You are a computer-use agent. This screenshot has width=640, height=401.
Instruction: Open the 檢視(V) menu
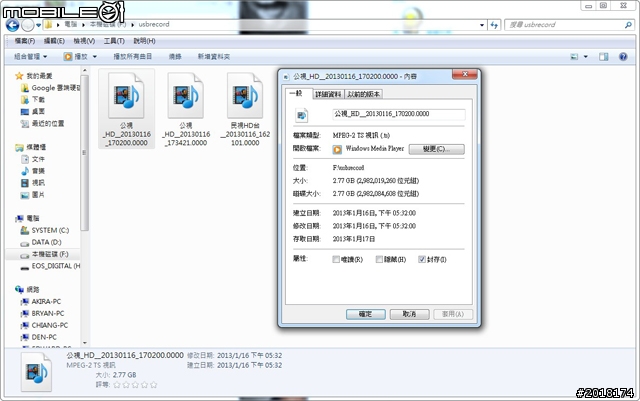(x=84, y=41)
